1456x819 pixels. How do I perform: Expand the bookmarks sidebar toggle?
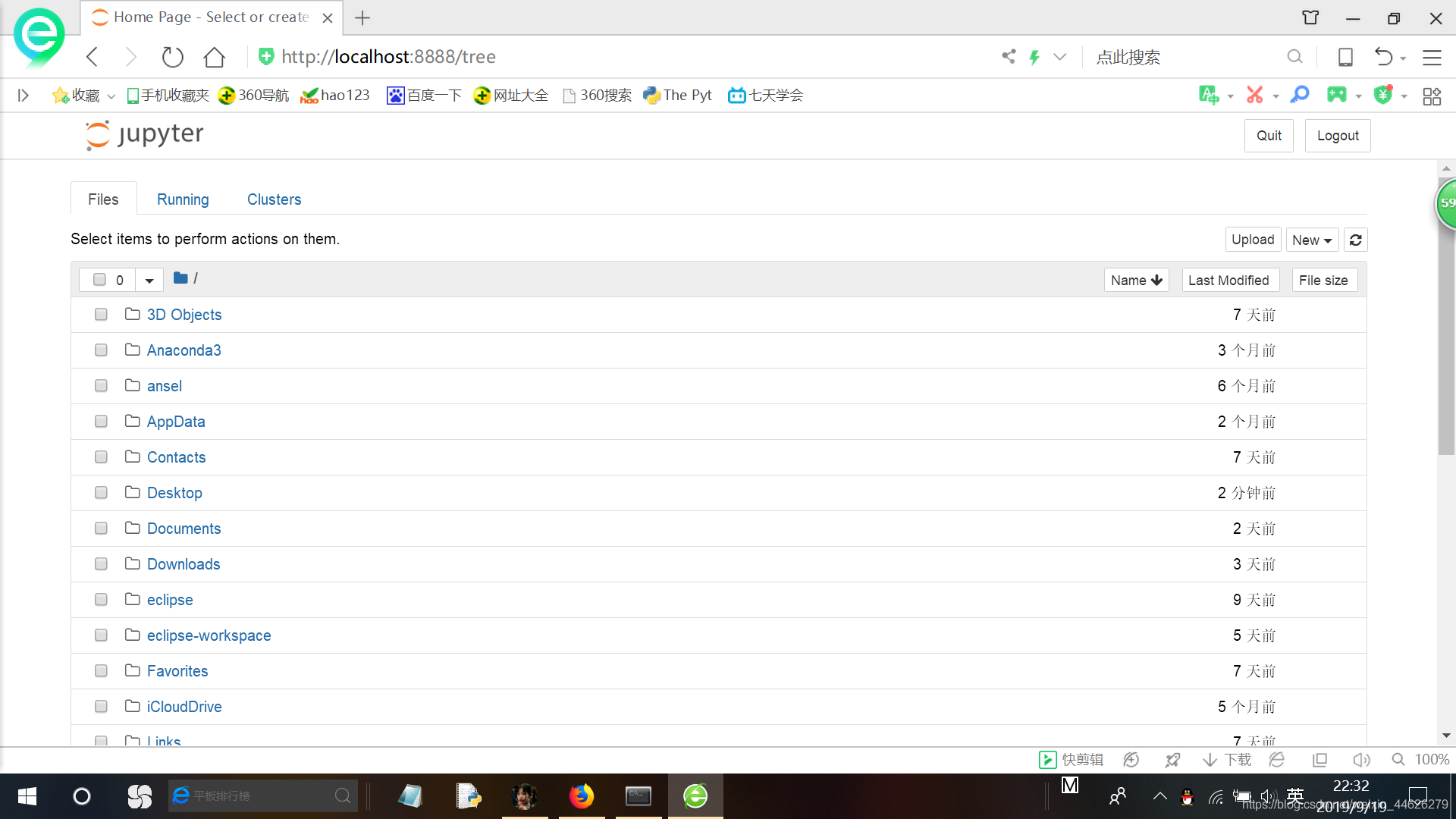pos(24,95)
